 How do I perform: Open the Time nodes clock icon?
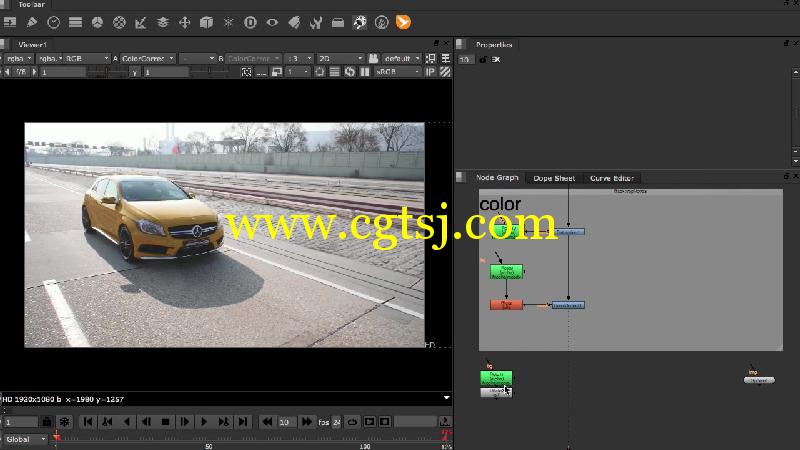54,22
